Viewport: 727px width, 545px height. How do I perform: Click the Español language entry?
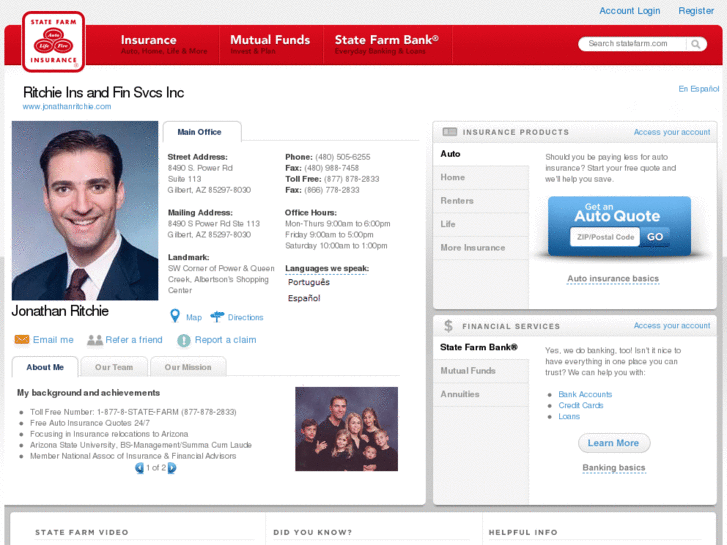pos(304,298)
